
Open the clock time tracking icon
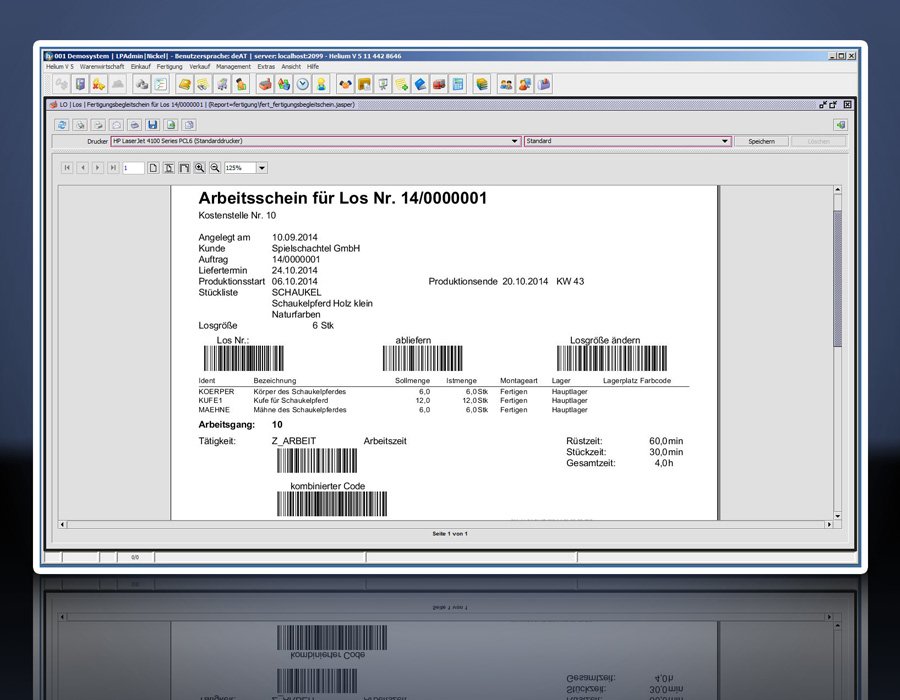point(302,84)
